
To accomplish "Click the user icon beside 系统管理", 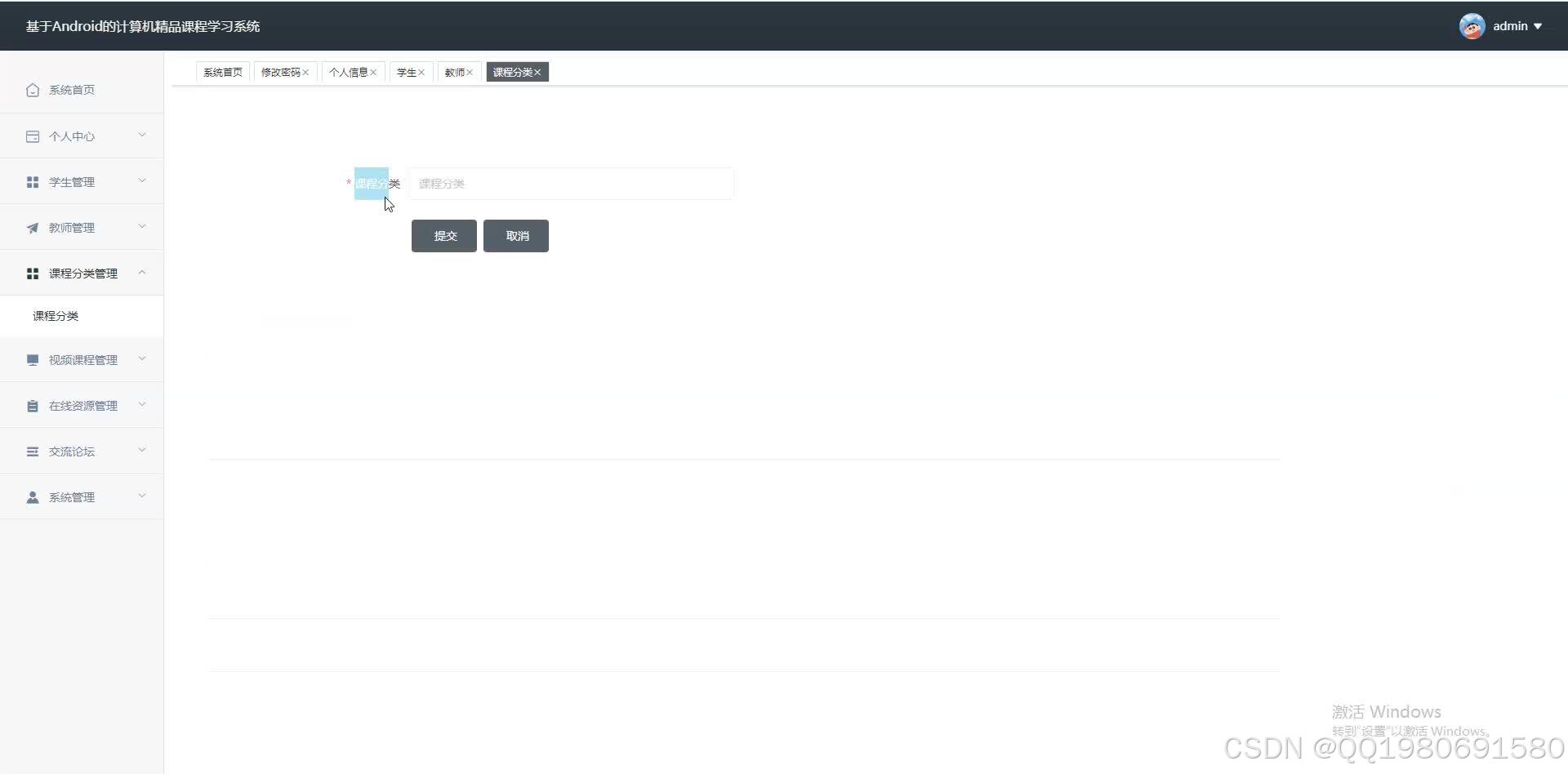I will pyautogui.click(x=33, y=497).
